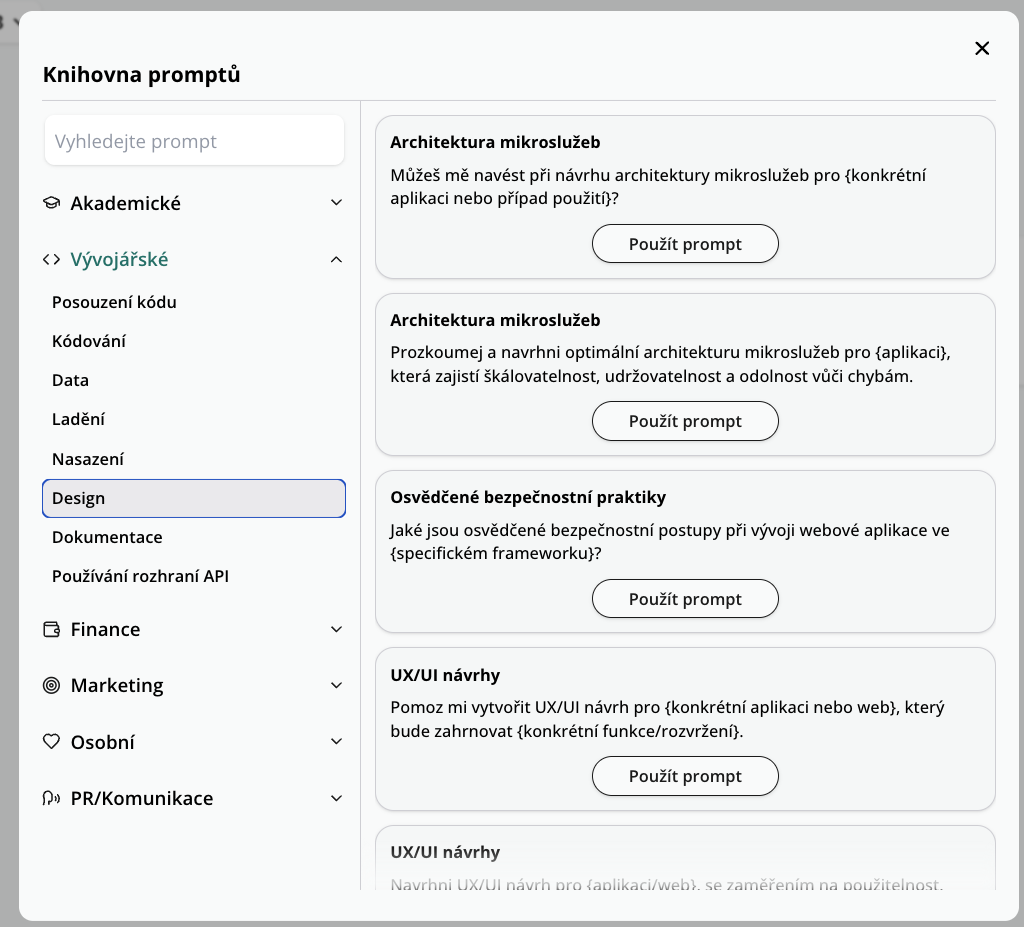
Task: Click the Akademické category label
Action: coord(125,203)
